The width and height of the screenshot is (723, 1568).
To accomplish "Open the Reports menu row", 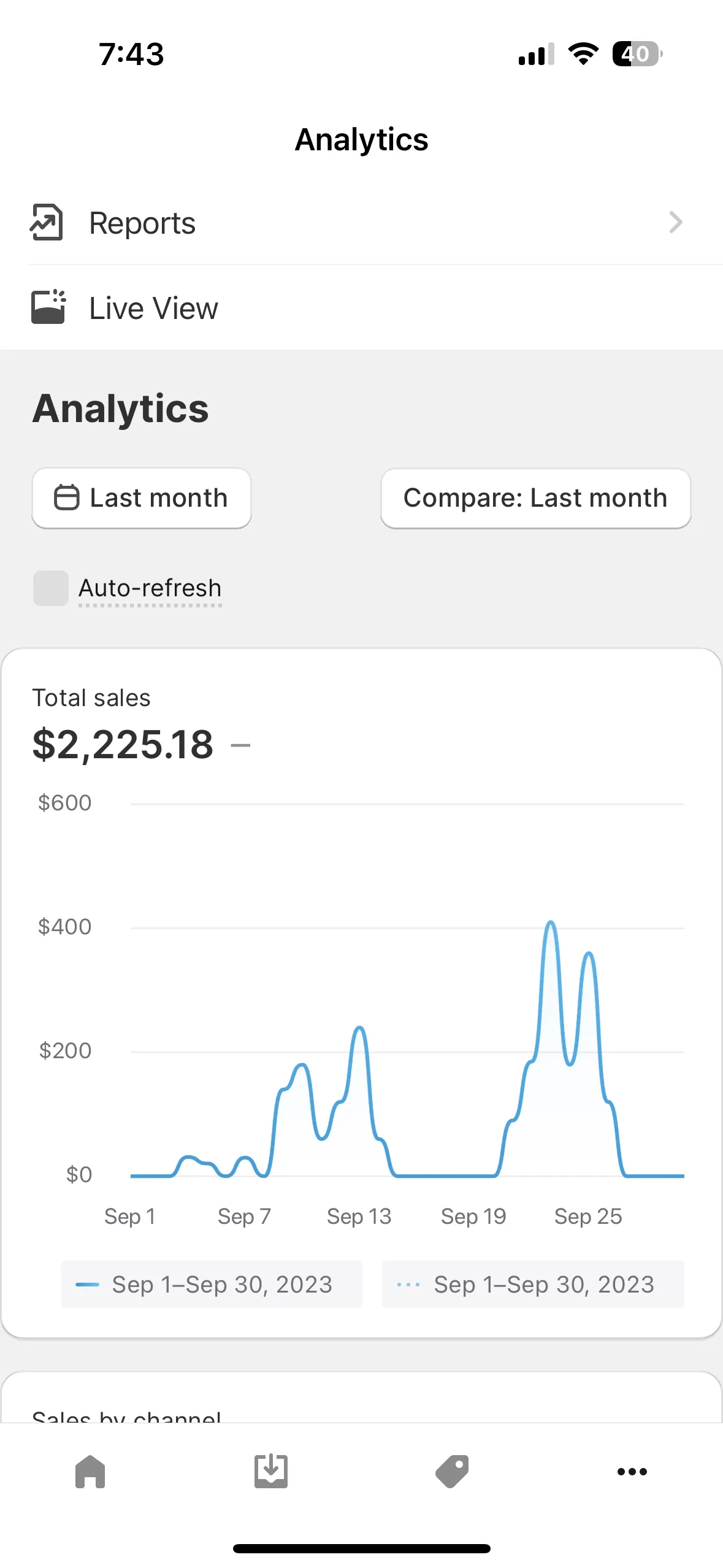I will (x=361, y=223).
